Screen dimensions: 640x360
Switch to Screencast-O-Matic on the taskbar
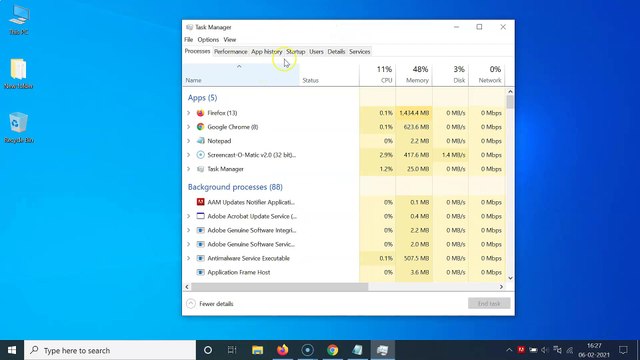pos(307,350)
